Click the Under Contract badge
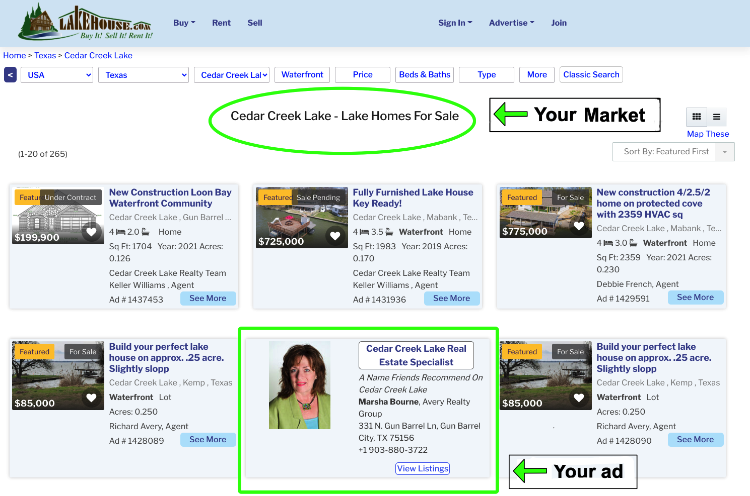This screenshot has height=496, width=750. 70,197
